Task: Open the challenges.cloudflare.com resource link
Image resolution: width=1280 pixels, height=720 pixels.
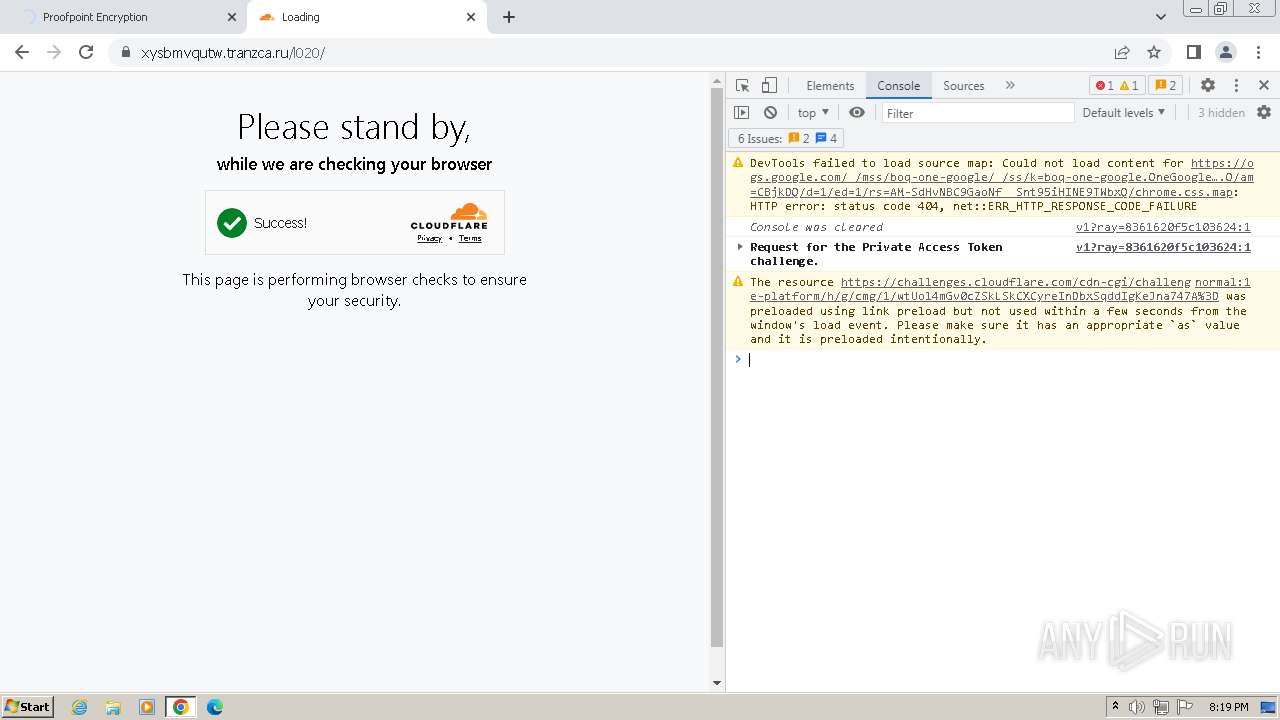Action: point(1000,289)
